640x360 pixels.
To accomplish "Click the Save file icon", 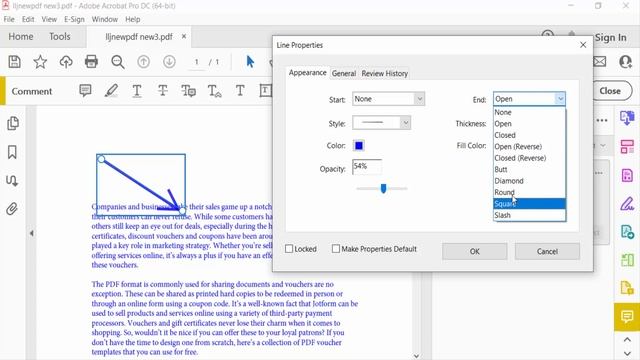I will (x=15, y=62).
